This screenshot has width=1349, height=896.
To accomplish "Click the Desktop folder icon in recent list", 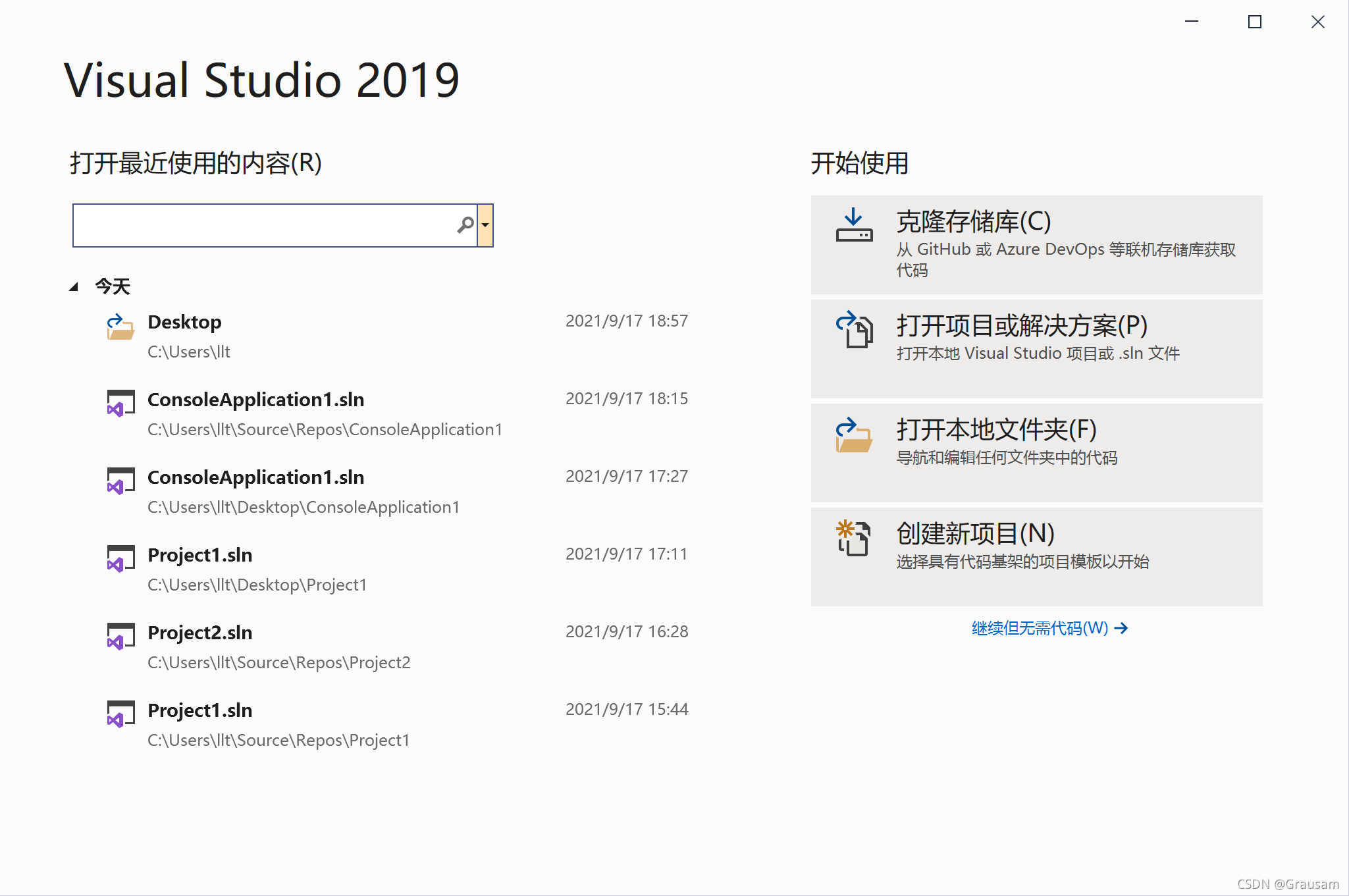I will (x=120, y=327).
